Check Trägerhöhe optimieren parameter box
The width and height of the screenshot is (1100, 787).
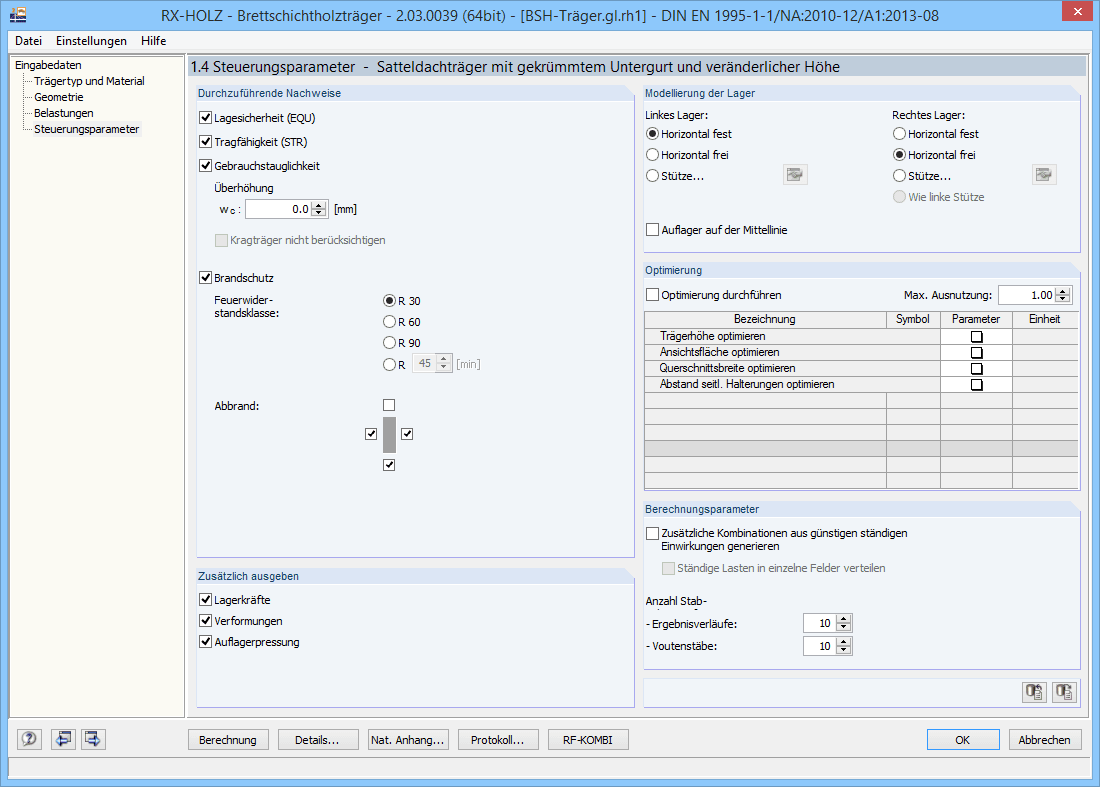pyautogui.click(x=976, y=336)
